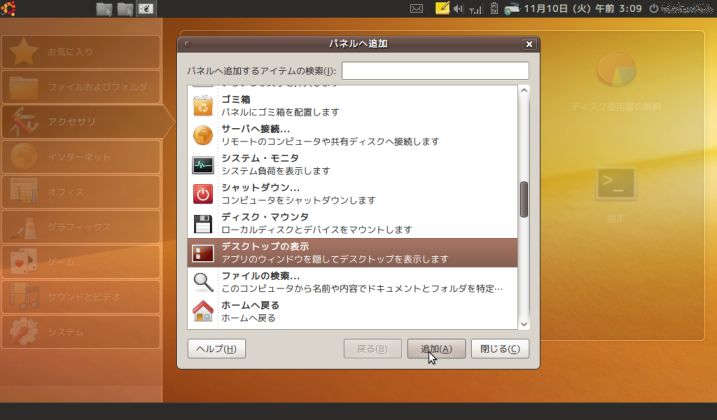This screenshot has width=717, height=420.
Task: Open the first folder launcher in top panel
Action: coord(104,9)
